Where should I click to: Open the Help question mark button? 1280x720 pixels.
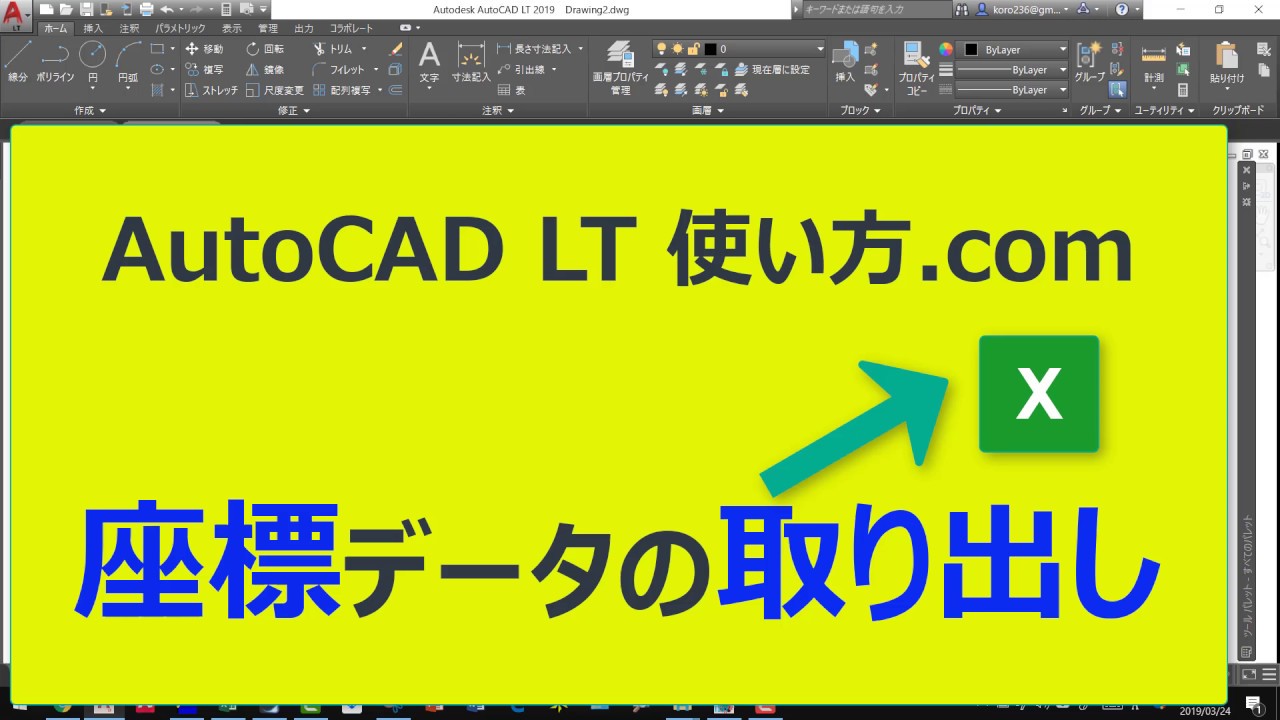tap(1121, 9)
